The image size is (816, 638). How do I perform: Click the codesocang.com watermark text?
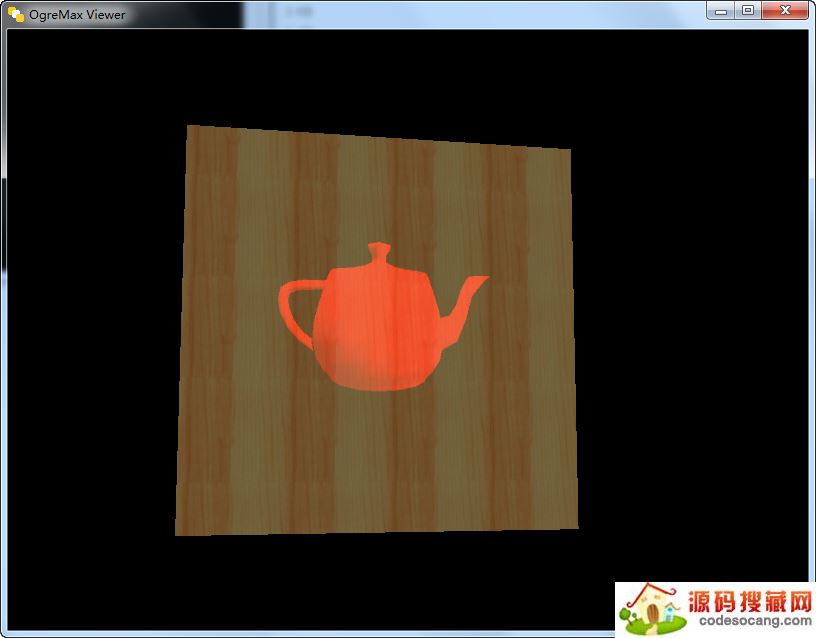755,621
